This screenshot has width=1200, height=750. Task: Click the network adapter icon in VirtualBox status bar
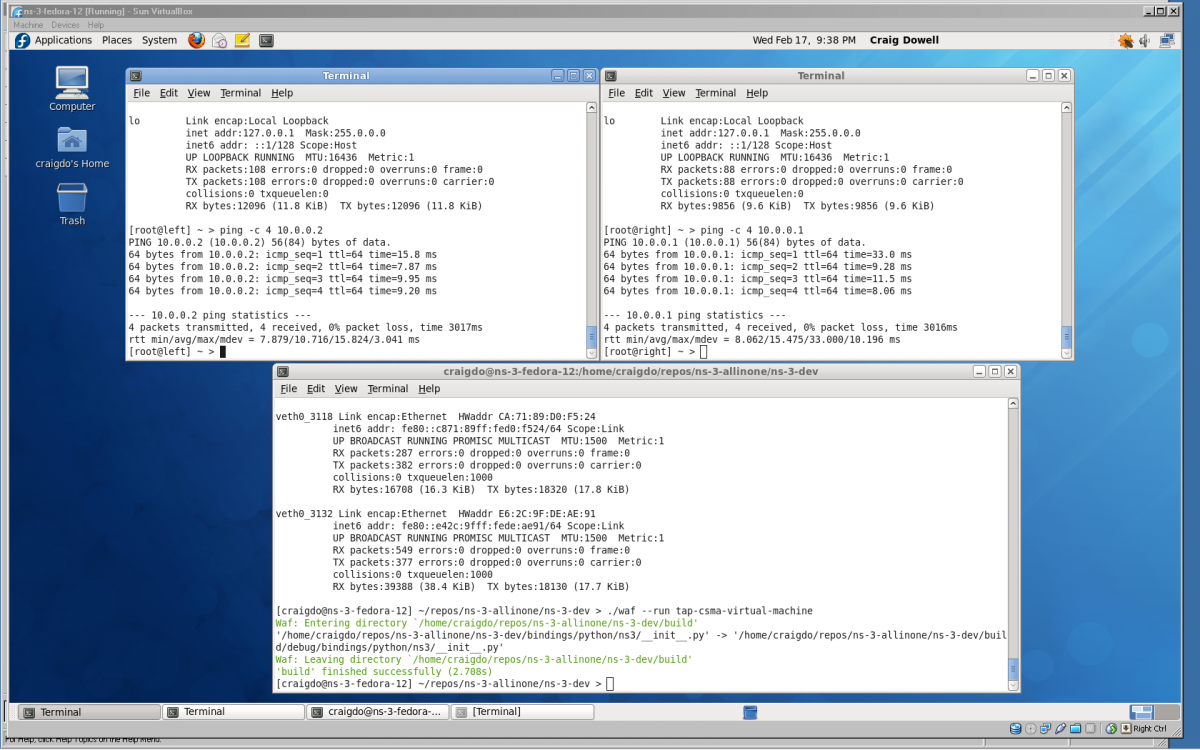click(1044, 728)
